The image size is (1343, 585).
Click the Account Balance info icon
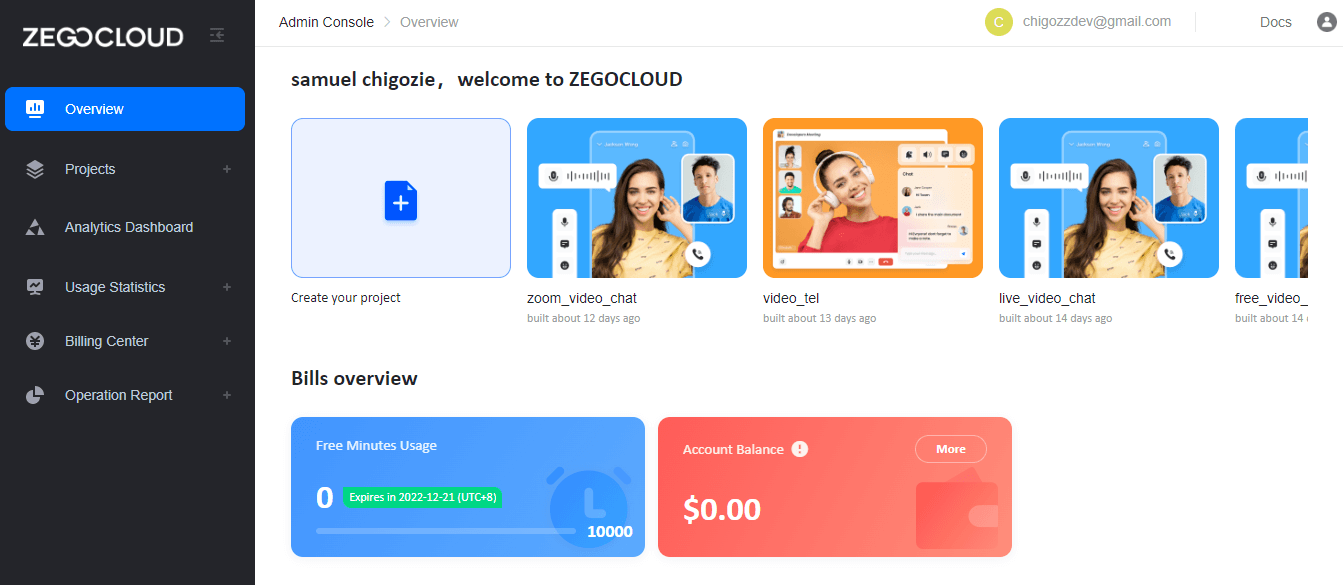tap(799, 449)
